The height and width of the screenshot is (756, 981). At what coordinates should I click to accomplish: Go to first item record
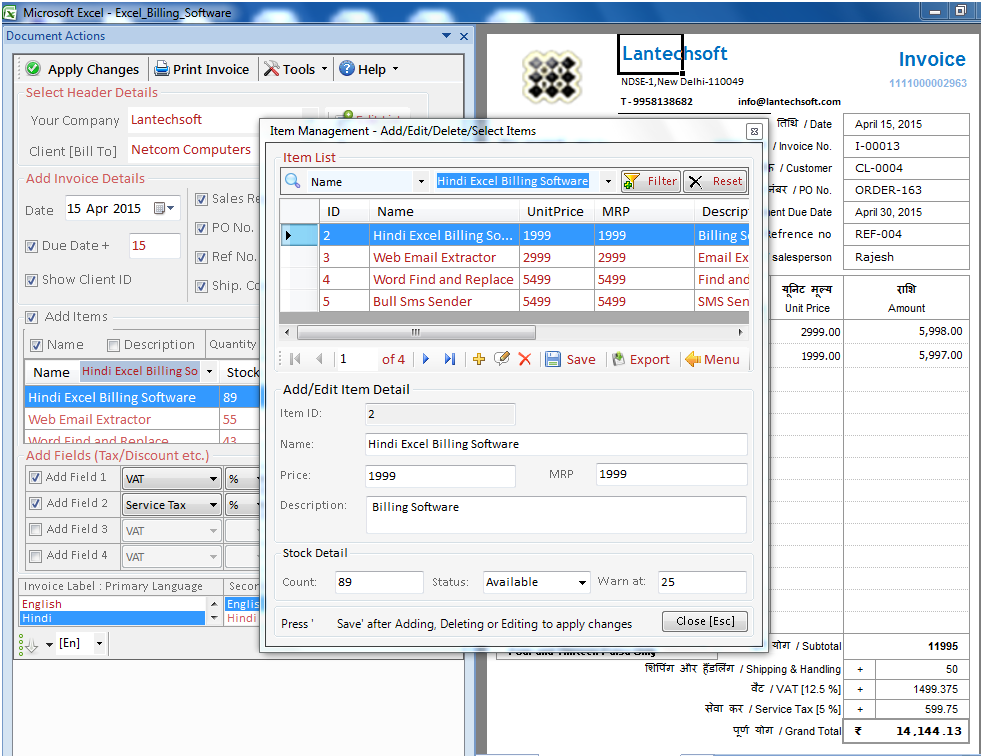click(295, 359)
